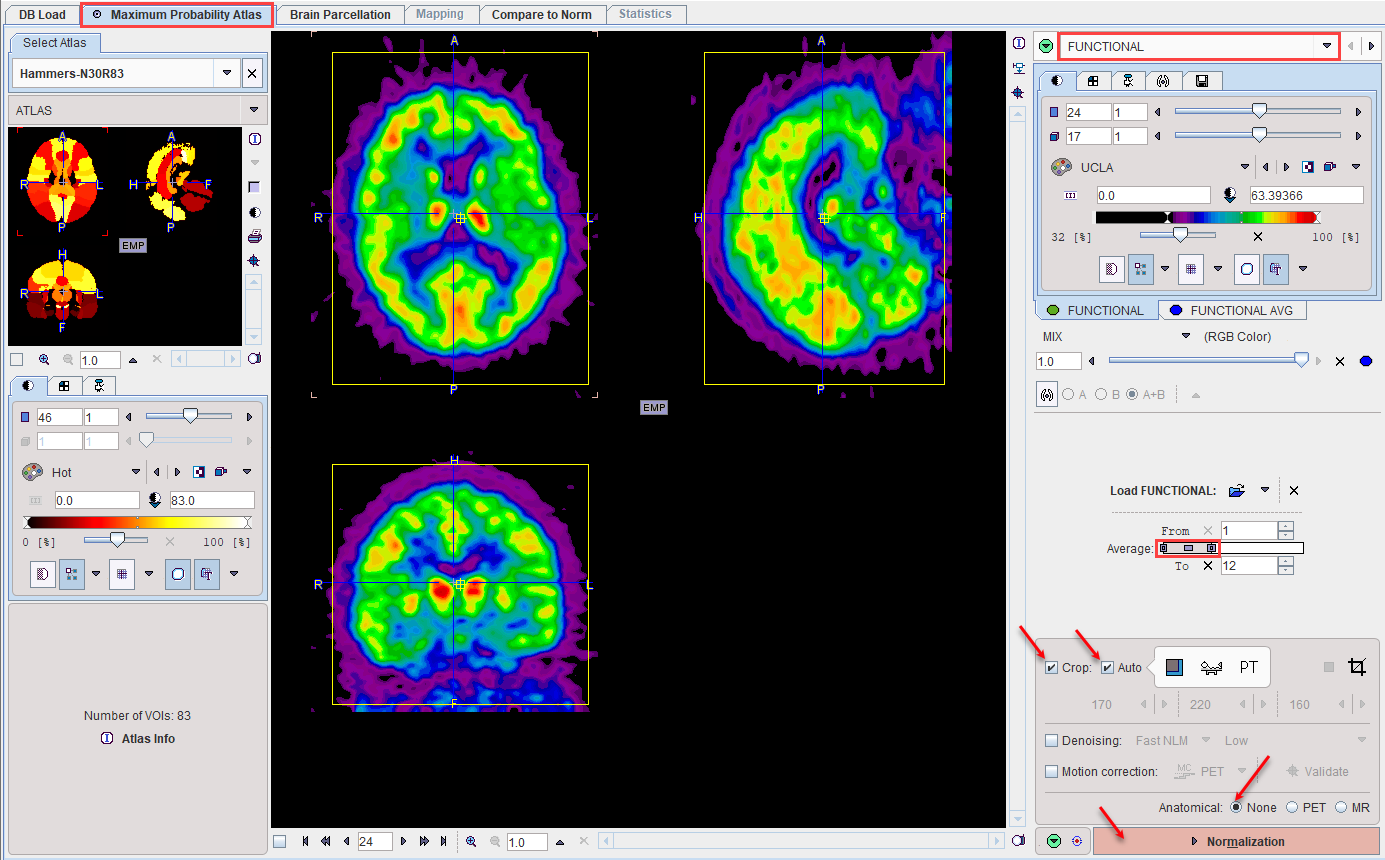Zoom in on the main image viewport
Image resolution: width=1385 pixels, height=860 pixels.
click(x=471, y=842)
